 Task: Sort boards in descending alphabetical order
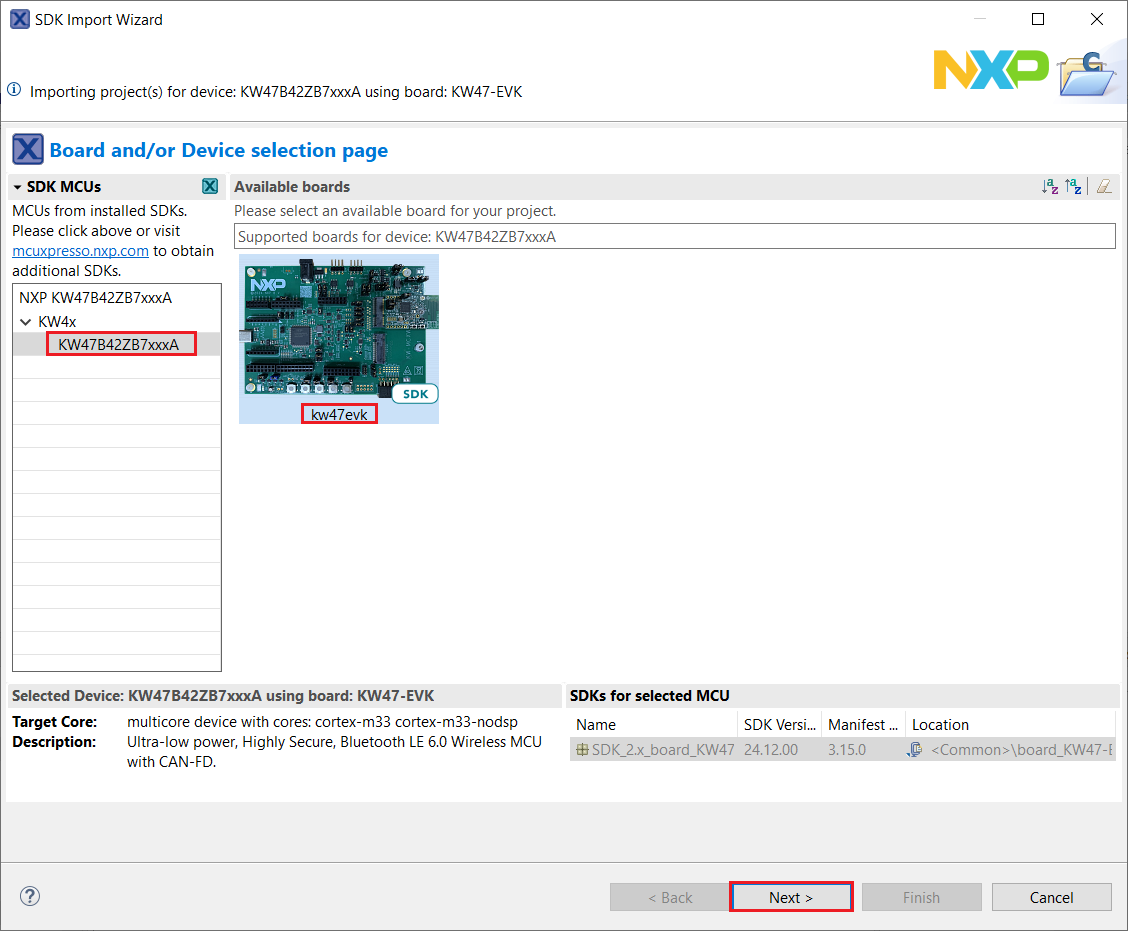(x=1073, y=187)
